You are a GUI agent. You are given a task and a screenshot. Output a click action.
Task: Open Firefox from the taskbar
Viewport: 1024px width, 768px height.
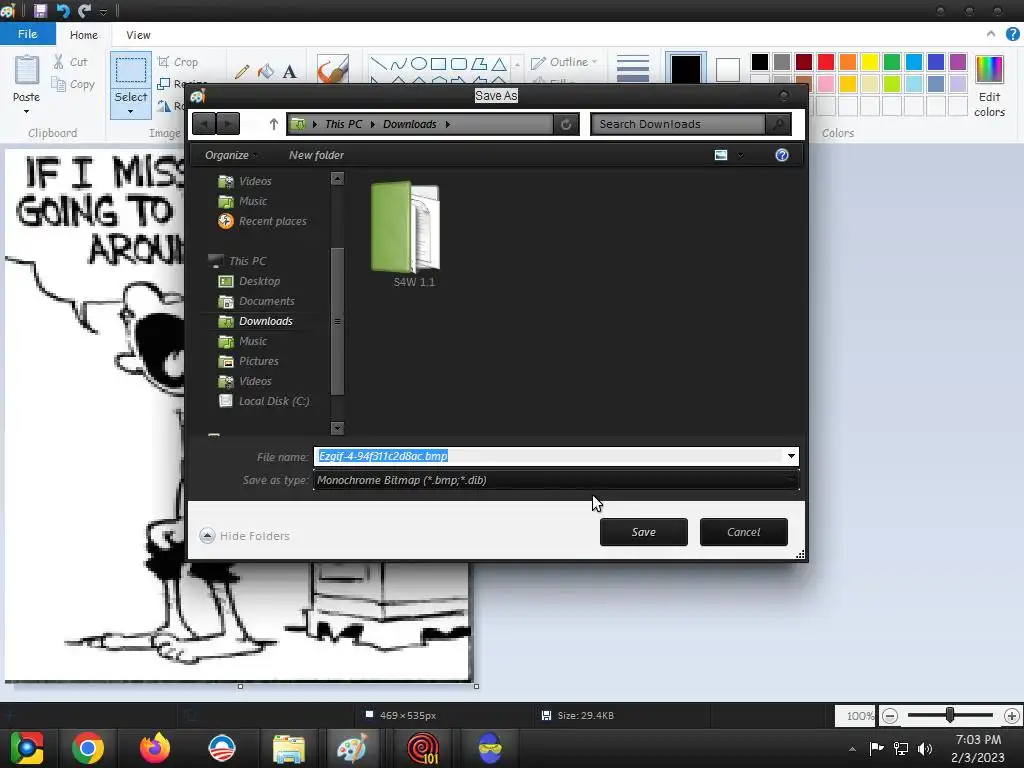[155, 748]
